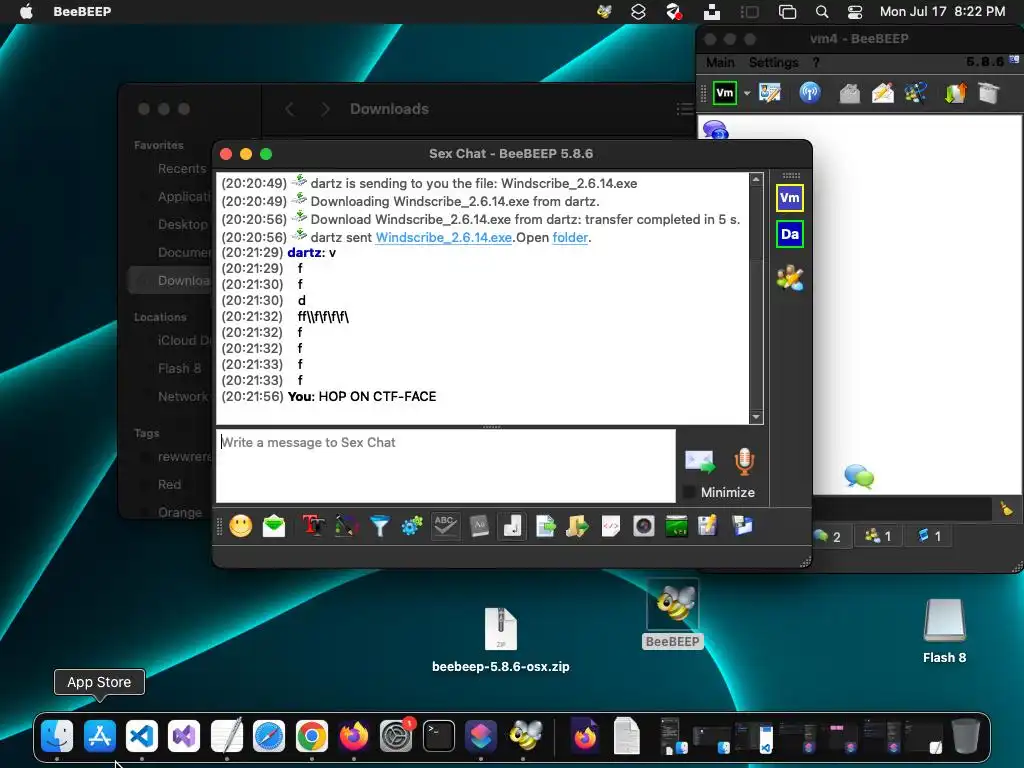Open Spotlight search in the menu bar
The image size is (1024, 768).
pos(822,11)
